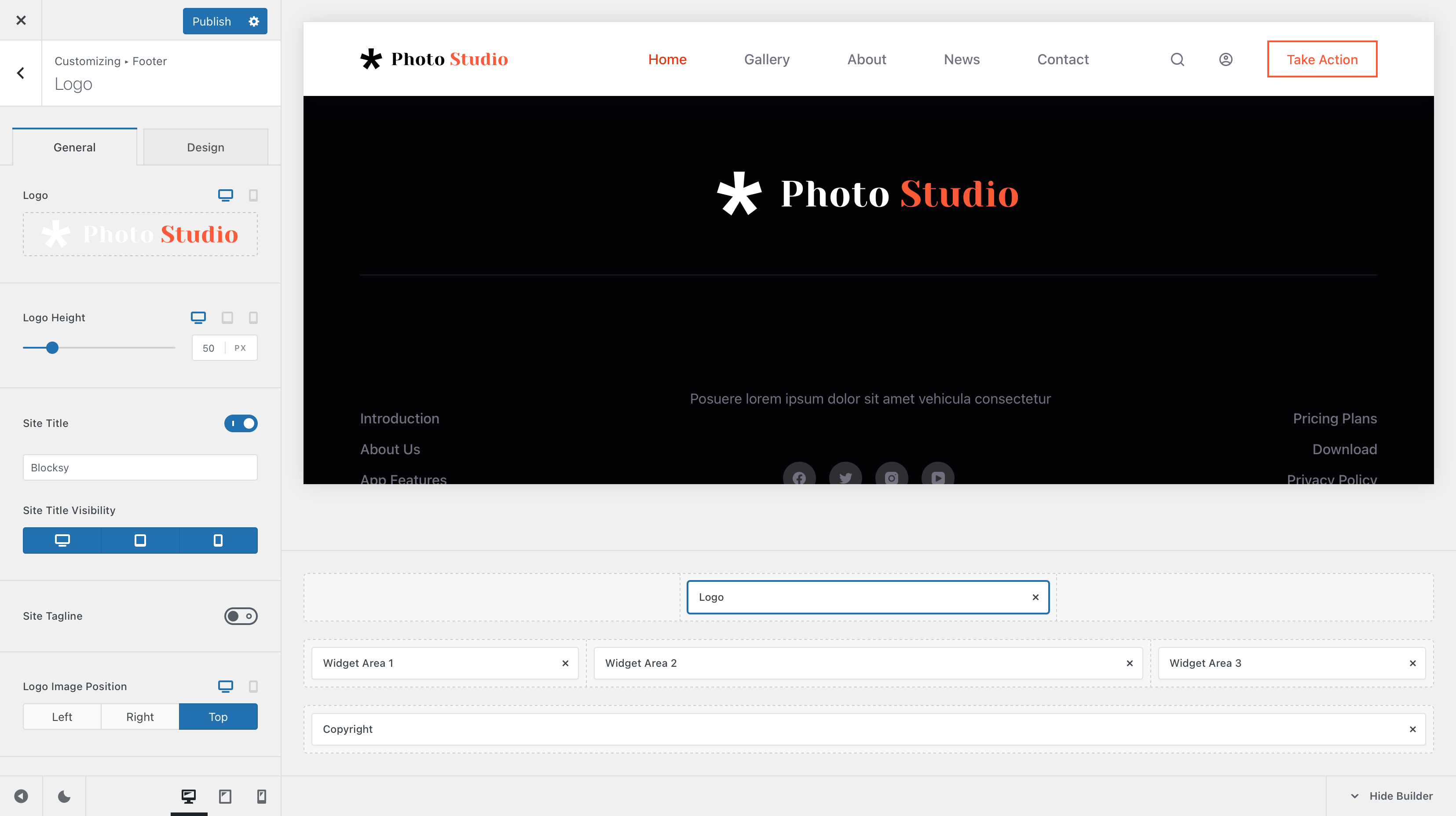
Task: Disable the Site Title toggle
Action: point(241,423)
